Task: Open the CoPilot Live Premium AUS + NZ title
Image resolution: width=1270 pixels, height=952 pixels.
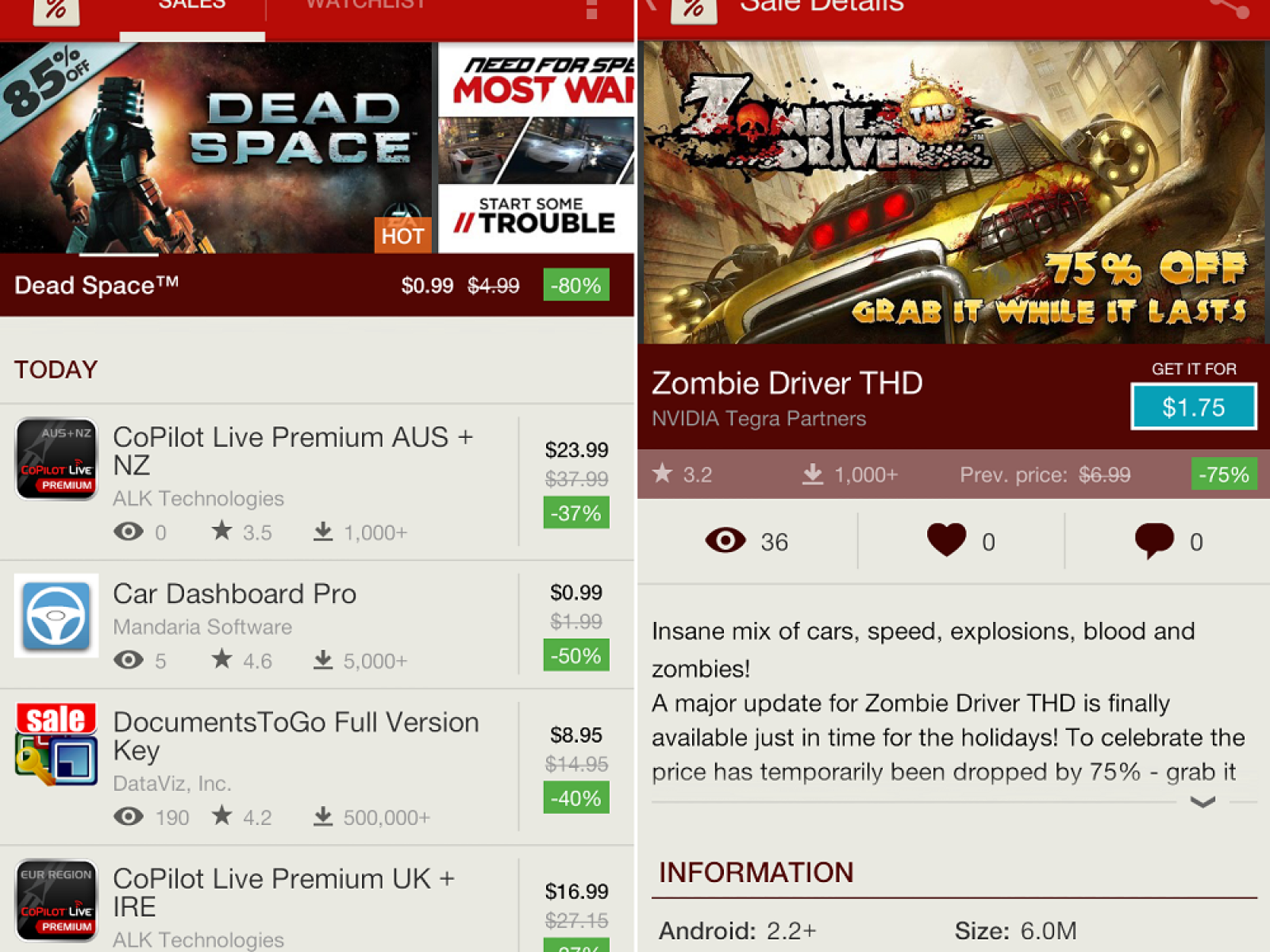Action: pos(293,451)
